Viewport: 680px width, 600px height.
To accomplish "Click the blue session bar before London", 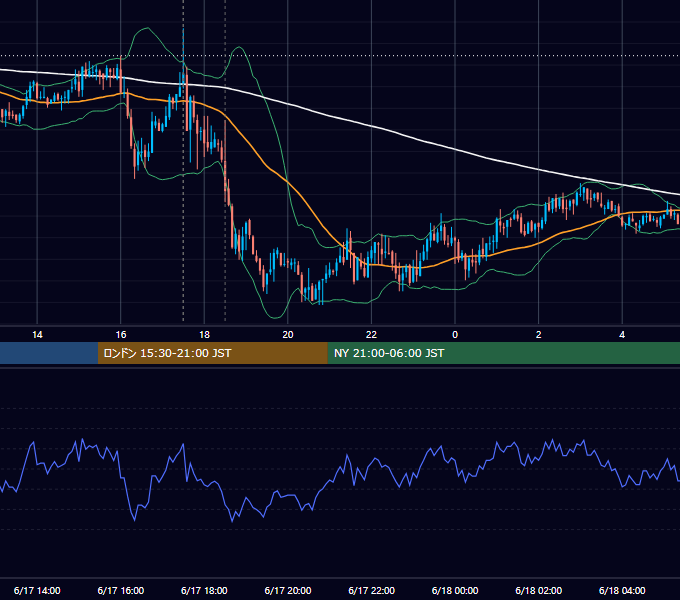I will tap(49, 353).
